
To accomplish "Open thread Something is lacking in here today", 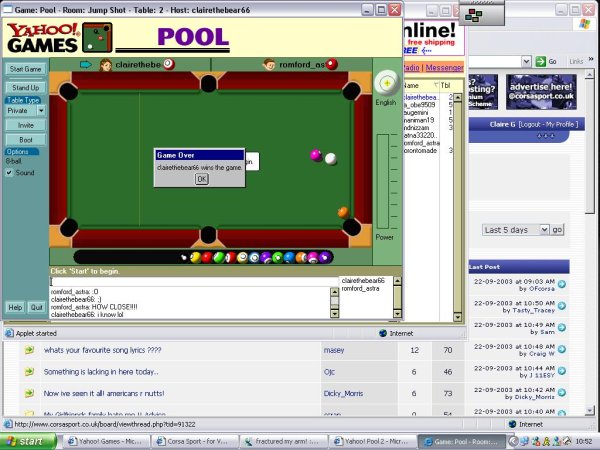I will [101, 372].
